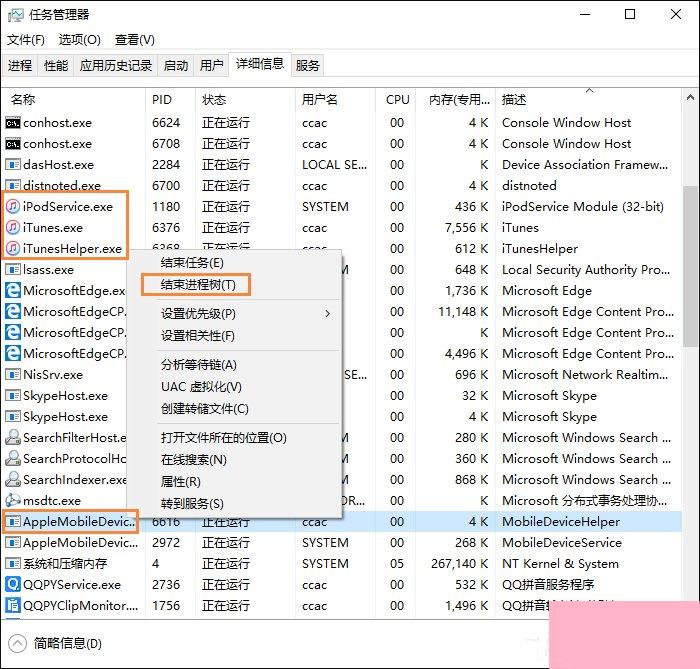Open the 文件(F) menu
The image size is (700, 669).
[x=26, y=40]
